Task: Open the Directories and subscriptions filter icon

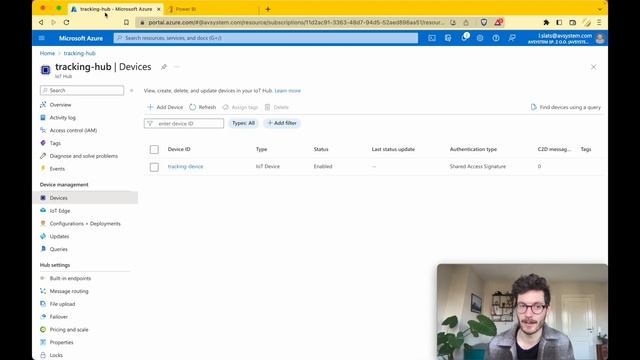Action: tap(448, 38)
